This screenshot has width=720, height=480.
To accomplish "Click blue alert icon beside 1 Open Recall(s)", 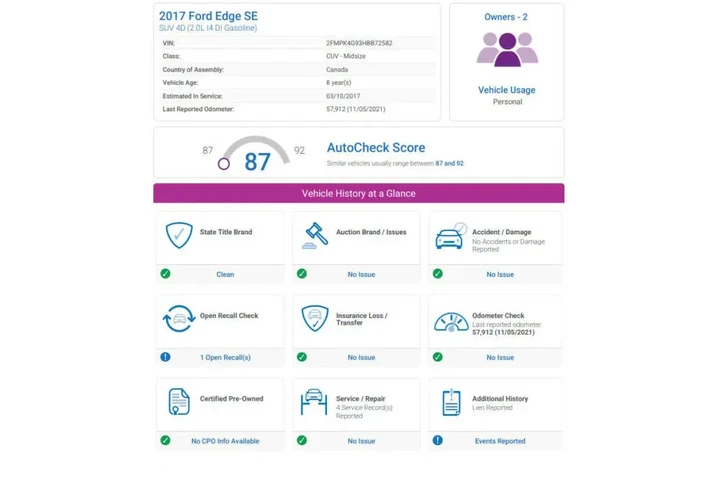I will click(x=165, y=357).
